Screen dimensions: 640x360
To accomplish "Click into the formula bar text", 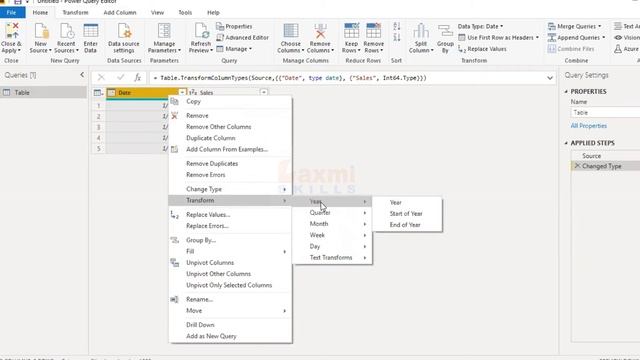I will [290, 78].
